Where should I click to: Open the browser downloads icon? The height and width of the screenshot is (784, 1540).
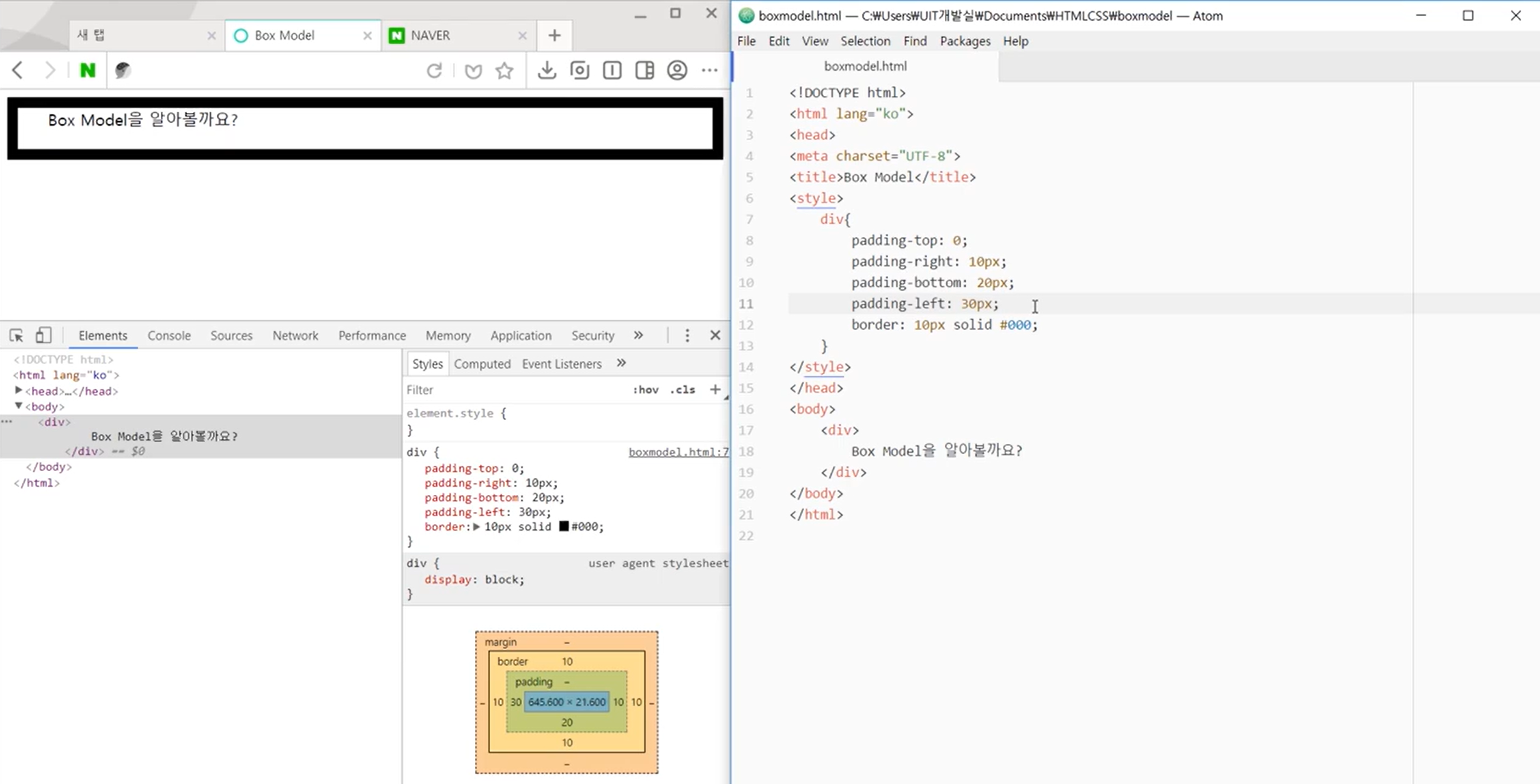click(x=547, y=71)
